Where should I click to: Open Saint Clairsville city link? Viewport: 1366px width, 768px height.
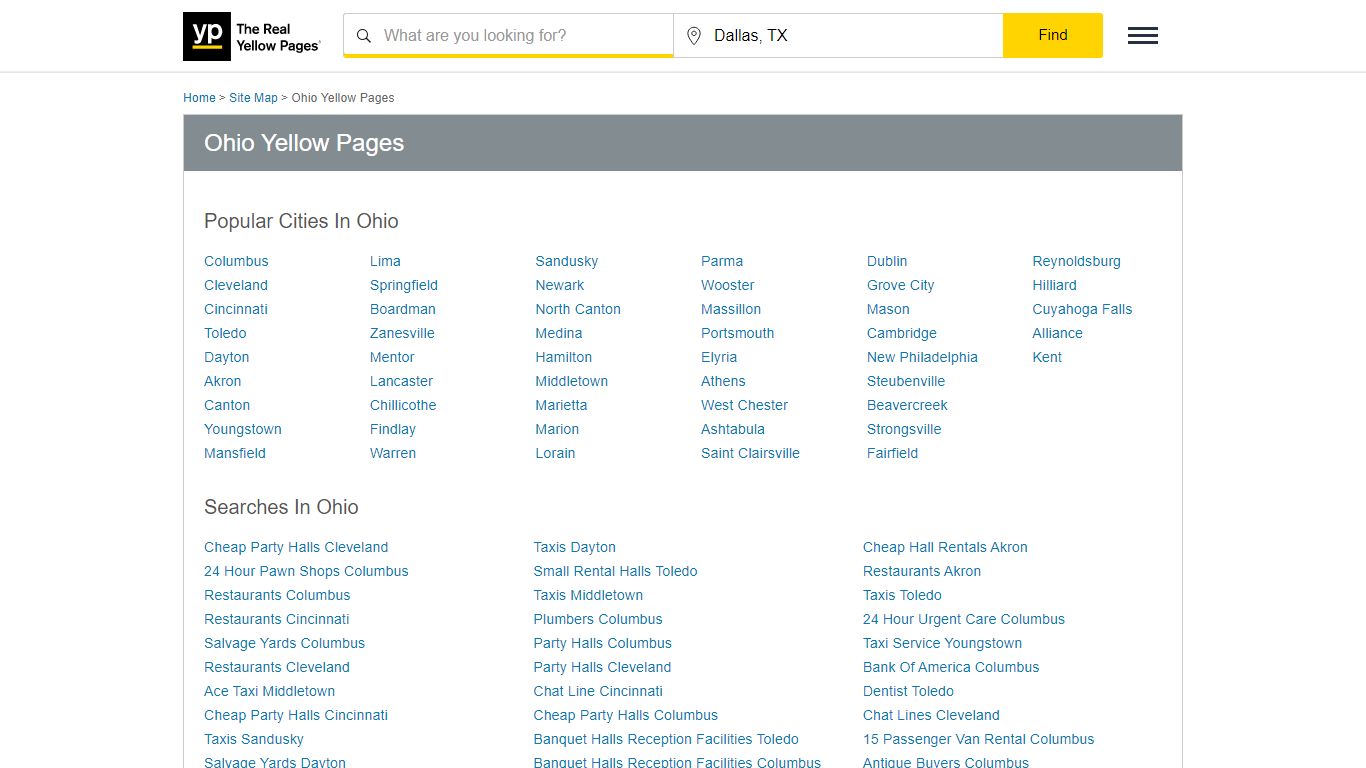pos(751,453)
